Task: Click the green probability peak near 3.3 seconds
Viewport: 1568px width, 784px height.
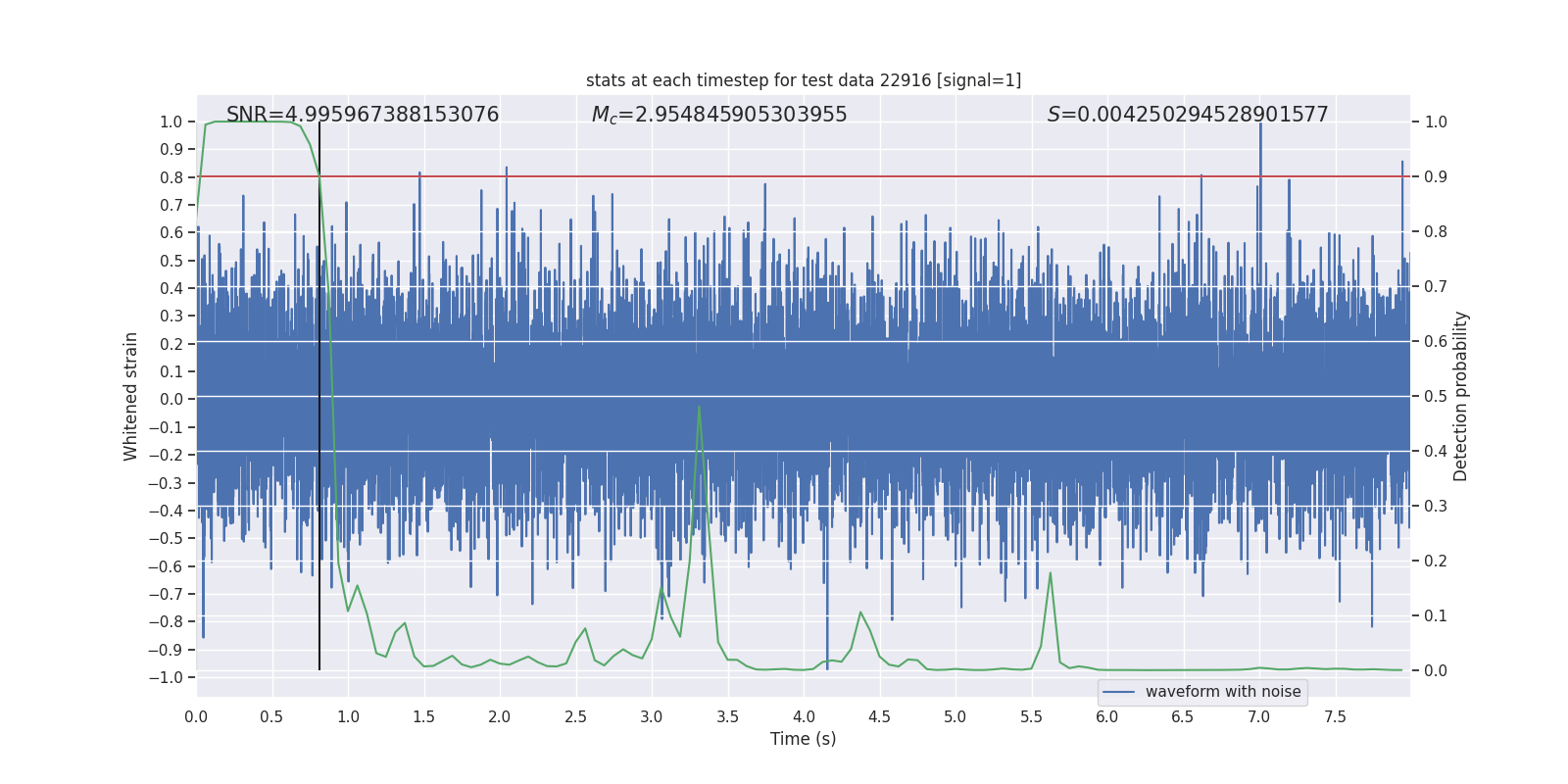Action: [x=699, y=408]
